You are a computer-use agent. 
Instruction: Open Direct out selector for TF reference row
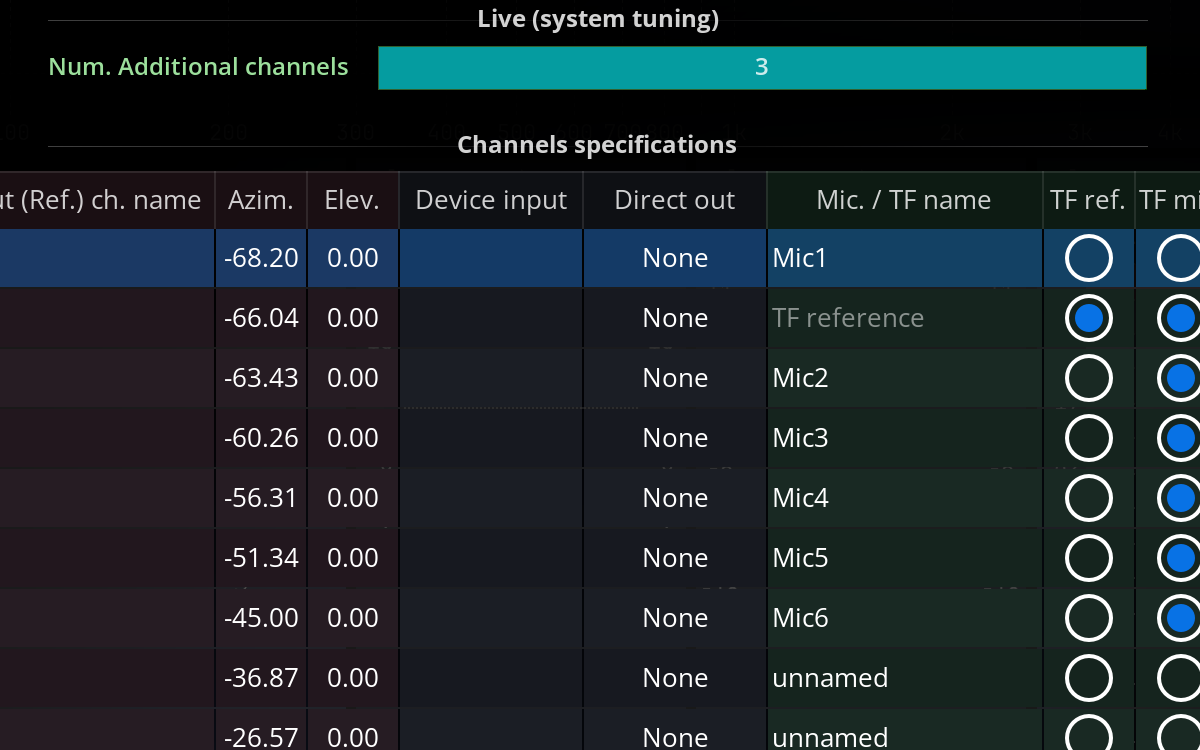click(674, 318)
